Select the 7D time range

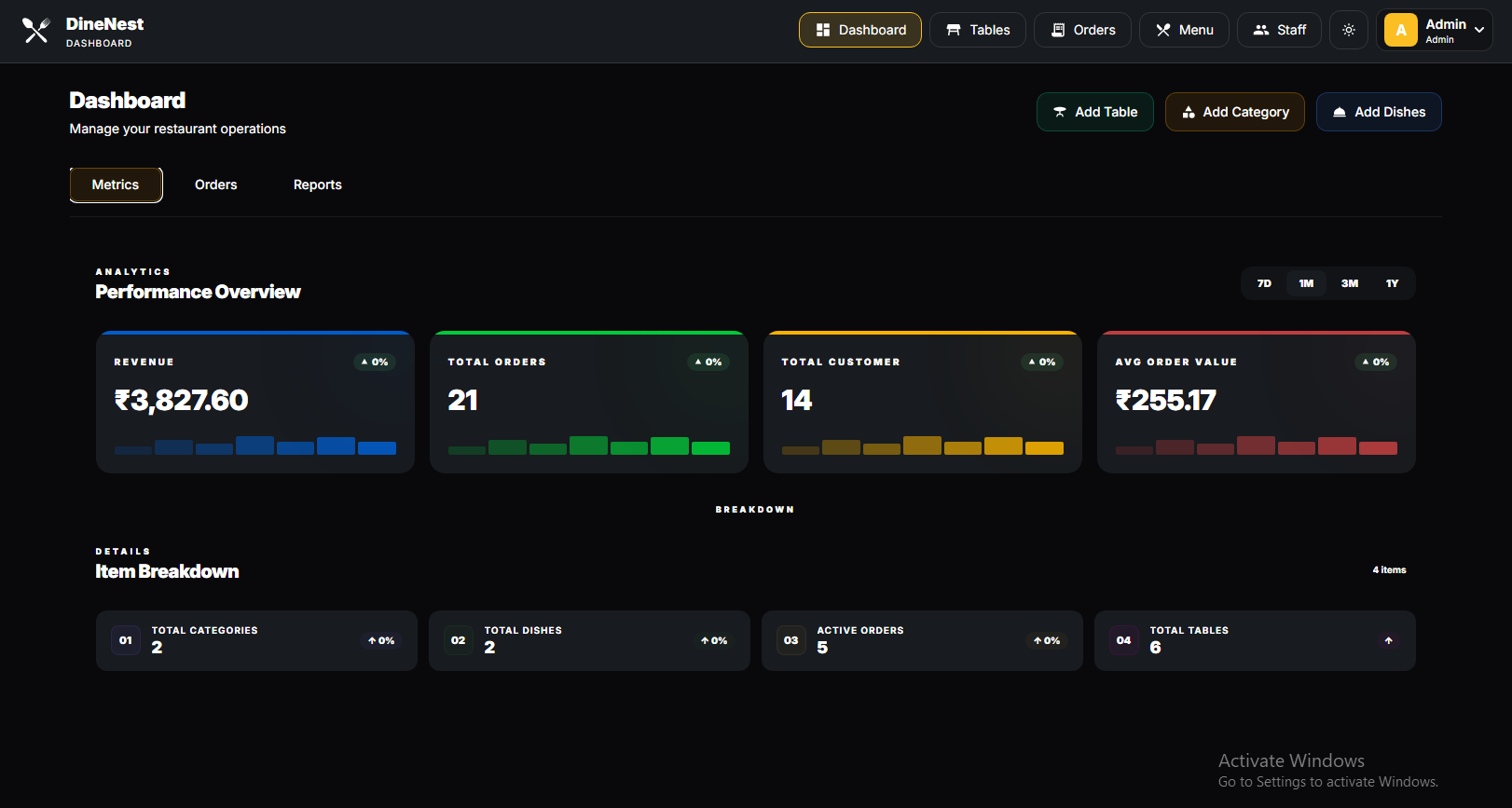(1264, 283)
